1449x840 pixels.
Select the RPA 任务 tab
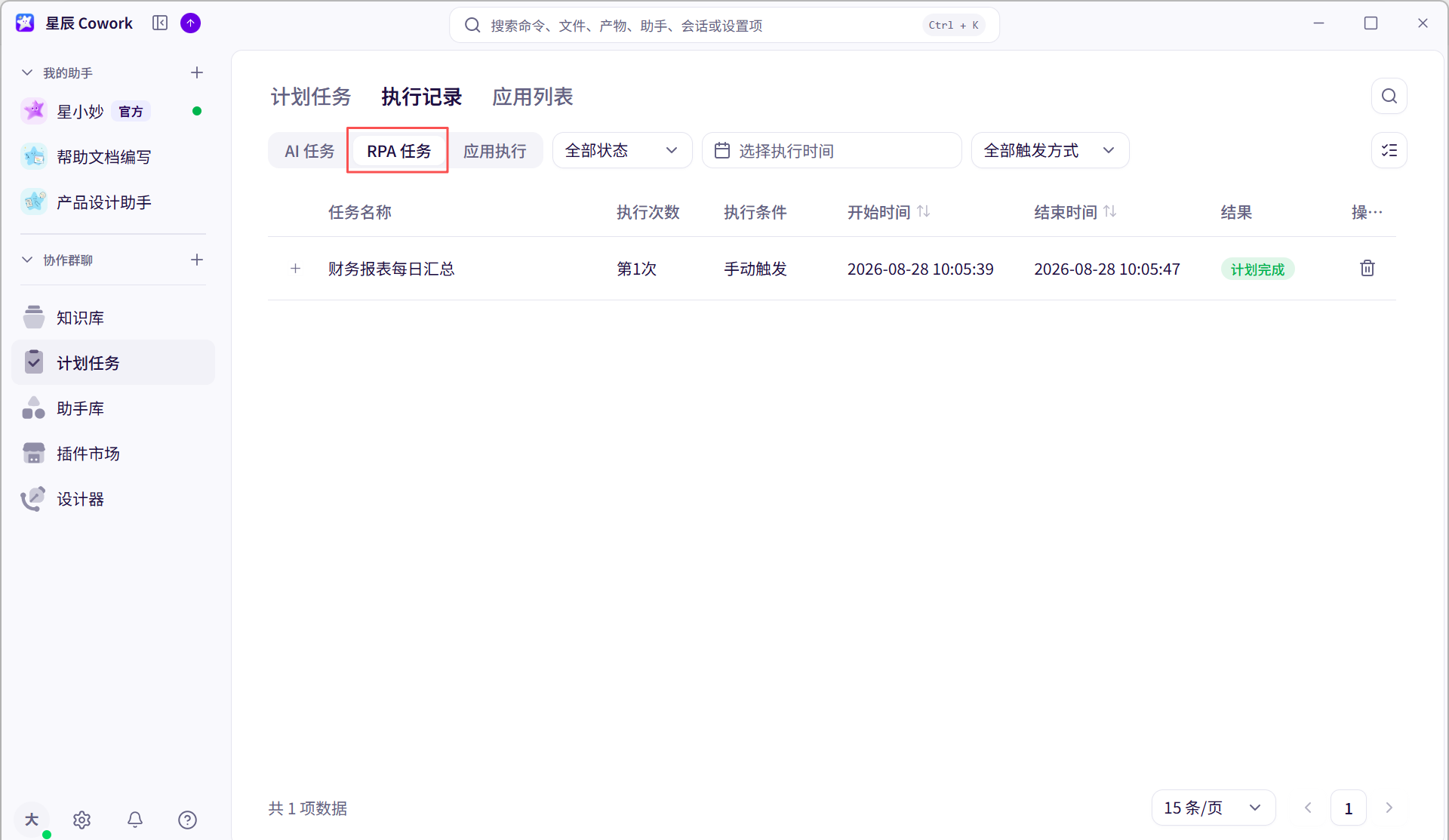[398, 151]
